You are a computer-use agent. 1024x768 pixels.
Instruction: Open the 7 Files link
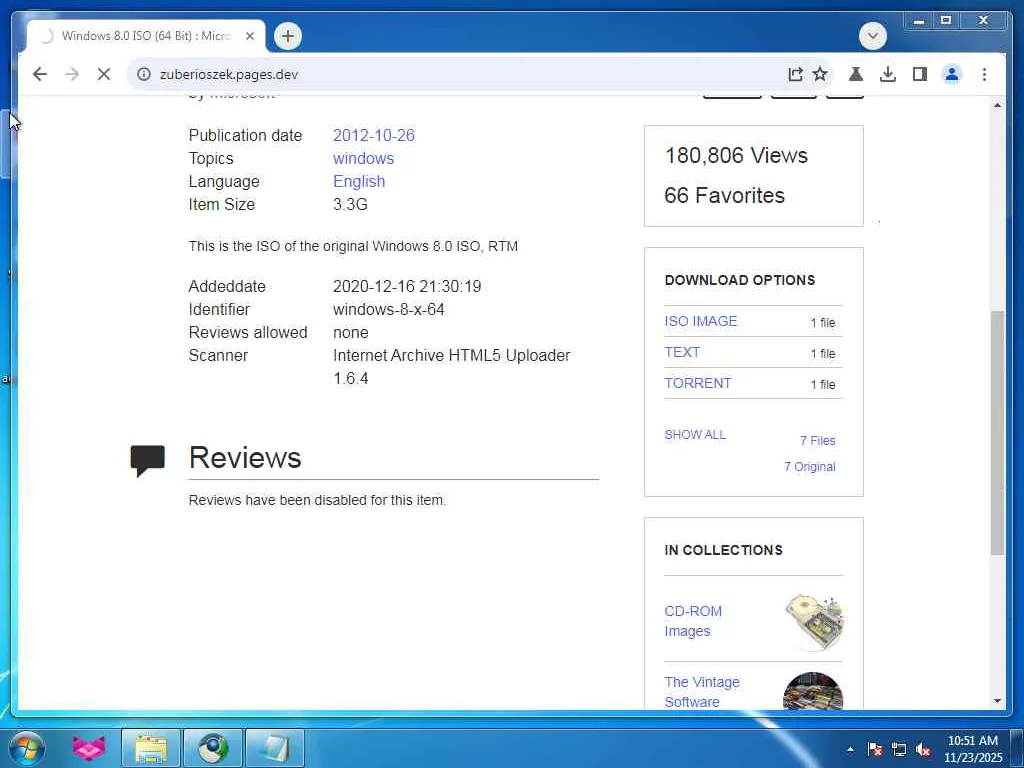pos(818,441)
